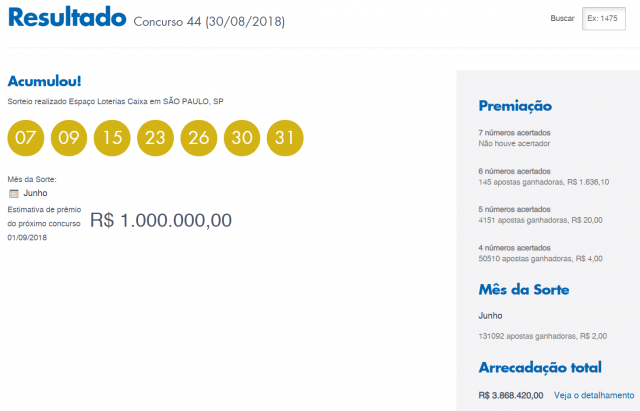
Task: Click the Resultado page heading
Action: click(x=66, y=18)
